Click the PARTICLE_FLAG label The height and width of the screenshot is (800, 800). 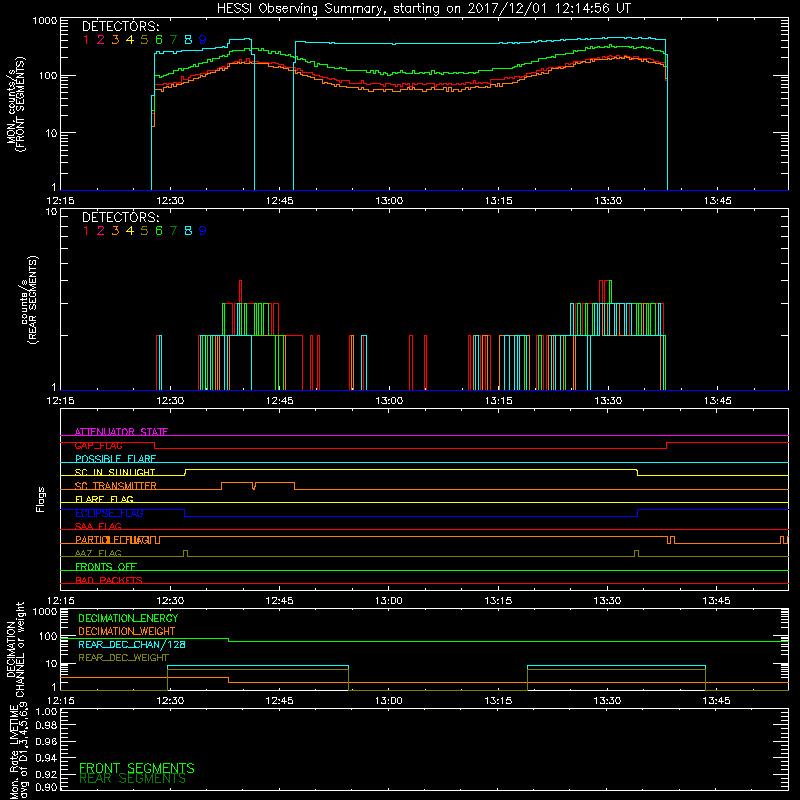(x=113, y=540)
